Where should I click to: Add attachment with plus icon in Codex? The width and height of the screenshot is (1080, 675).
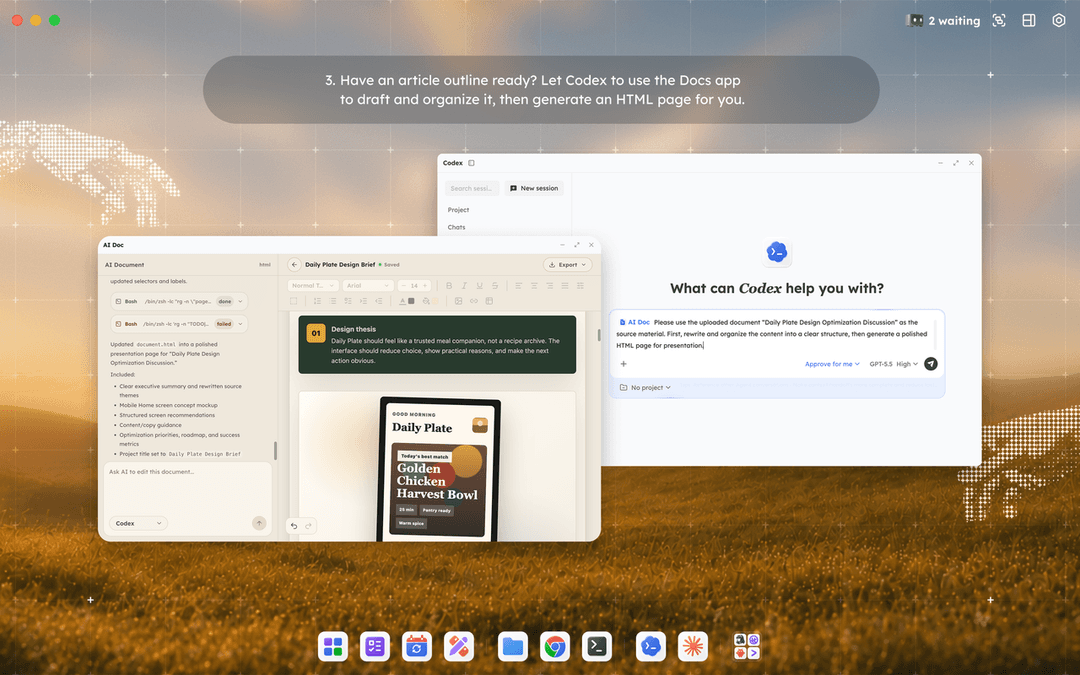click(623, 364)
